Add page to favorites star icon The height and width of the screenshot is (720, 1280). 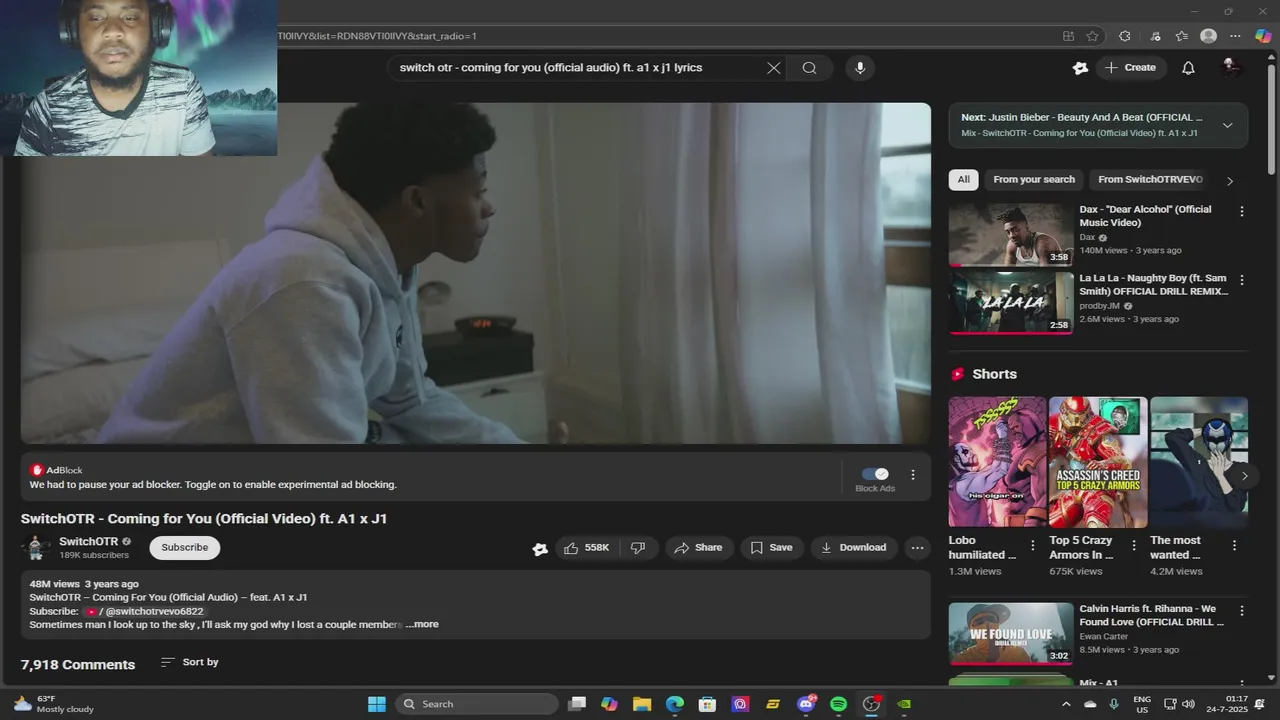(x=1093, y=36)
